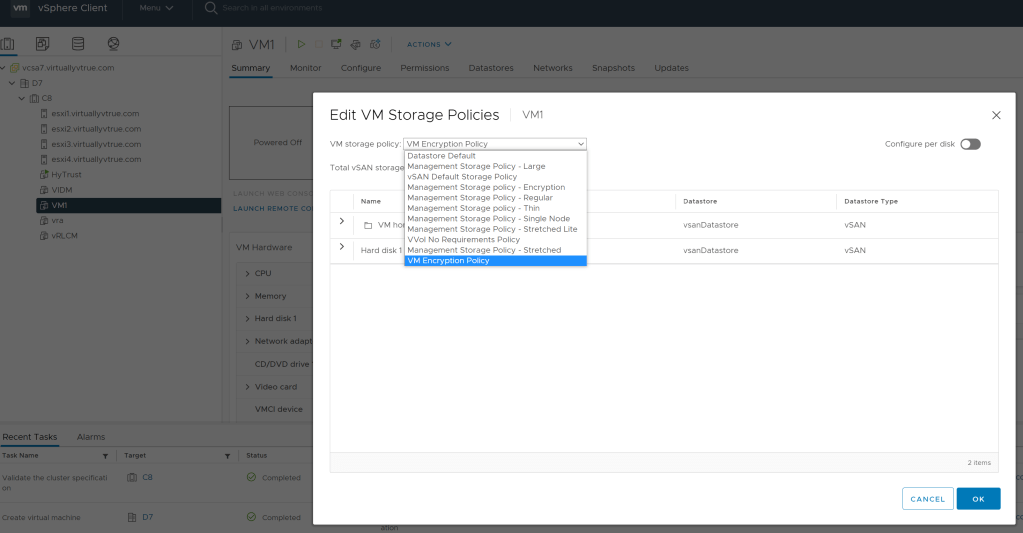Close the dialog with the X button

(x=995, y=116)
